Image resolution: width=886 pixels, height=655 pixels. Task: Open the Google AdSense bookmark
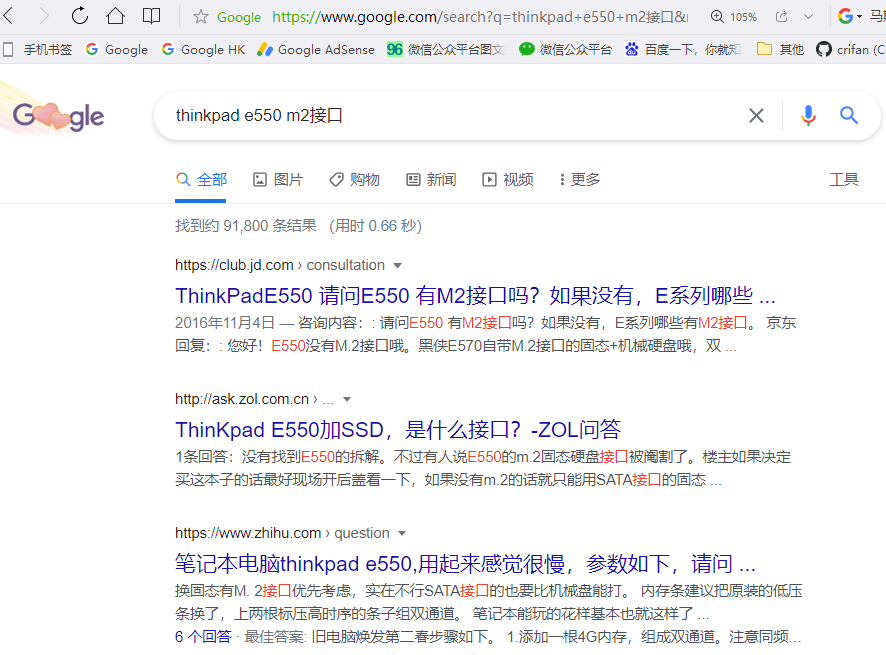315,50
